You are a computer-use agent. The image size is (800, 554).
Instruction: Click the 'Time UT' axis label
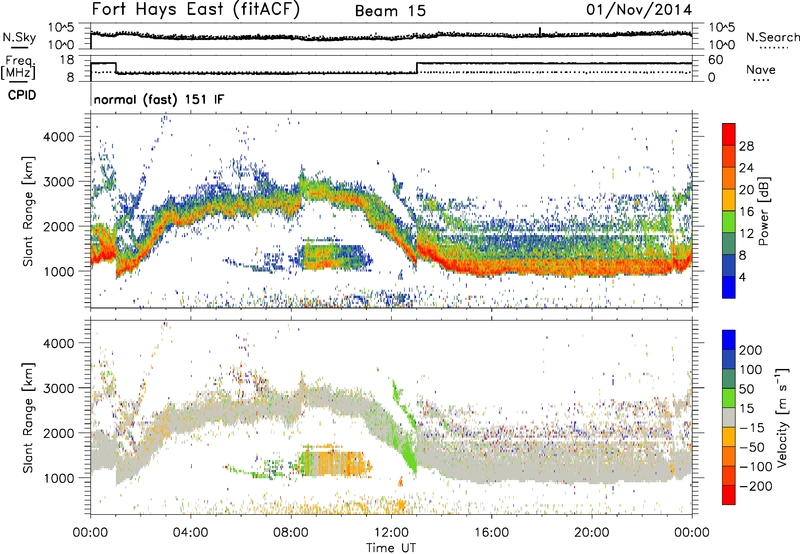tap(391, 548)
